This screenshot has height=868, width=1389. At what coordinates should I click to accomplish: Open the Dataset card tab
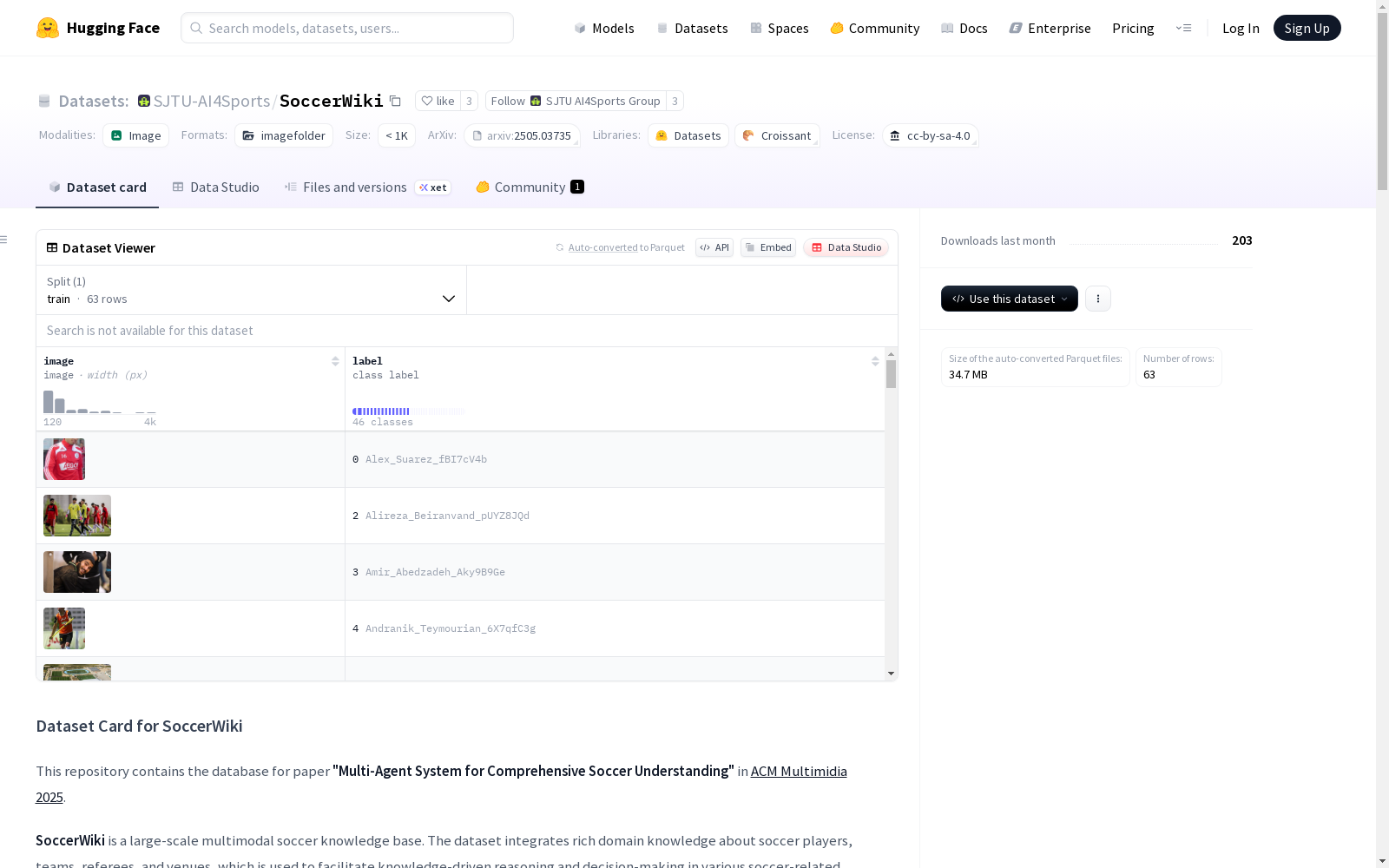[x=97, y=187]
